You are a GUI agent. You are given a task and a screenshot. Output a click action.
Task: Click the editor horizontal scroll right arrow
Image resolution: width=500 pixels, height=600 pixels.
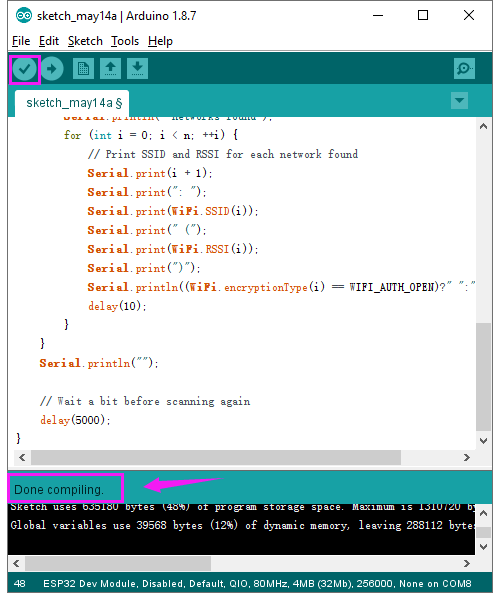pos(467,458)
